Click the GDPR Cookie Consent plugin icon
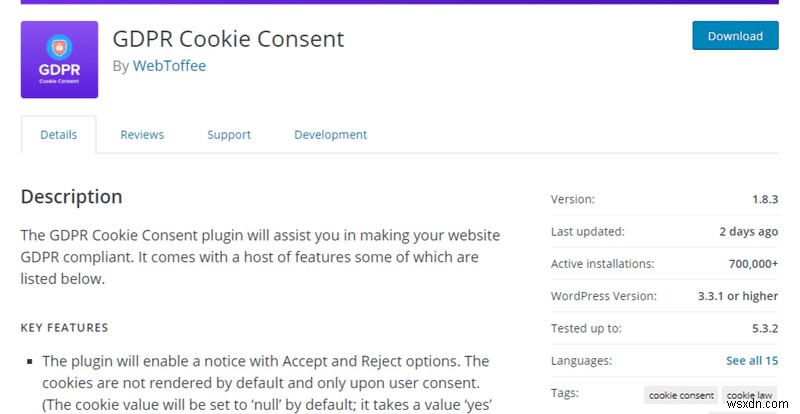This screenshot has height=414, width=800. [59, 59]
